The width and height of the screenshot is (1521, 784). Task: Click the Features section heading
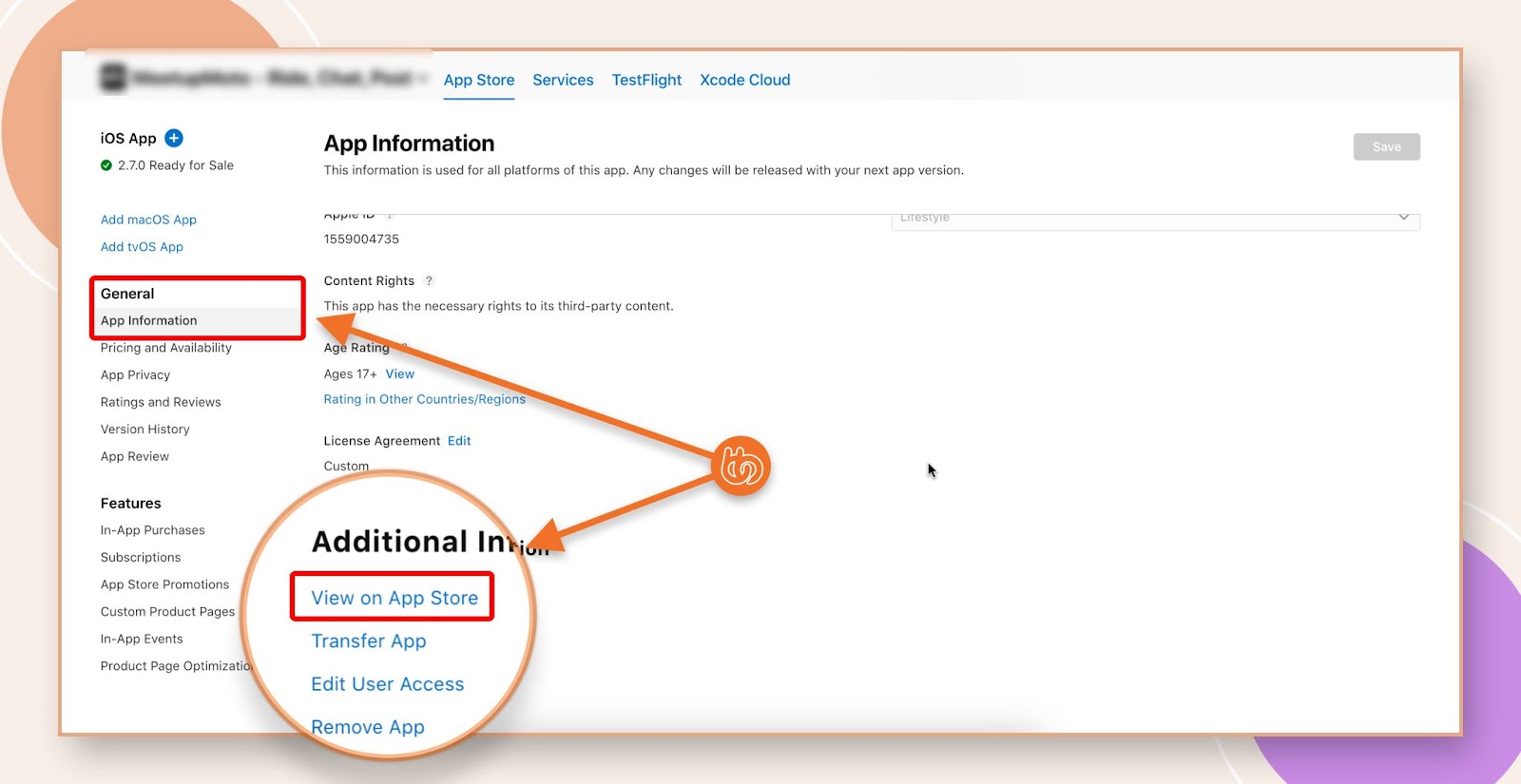pyautogui.click(x=131, y=504)
